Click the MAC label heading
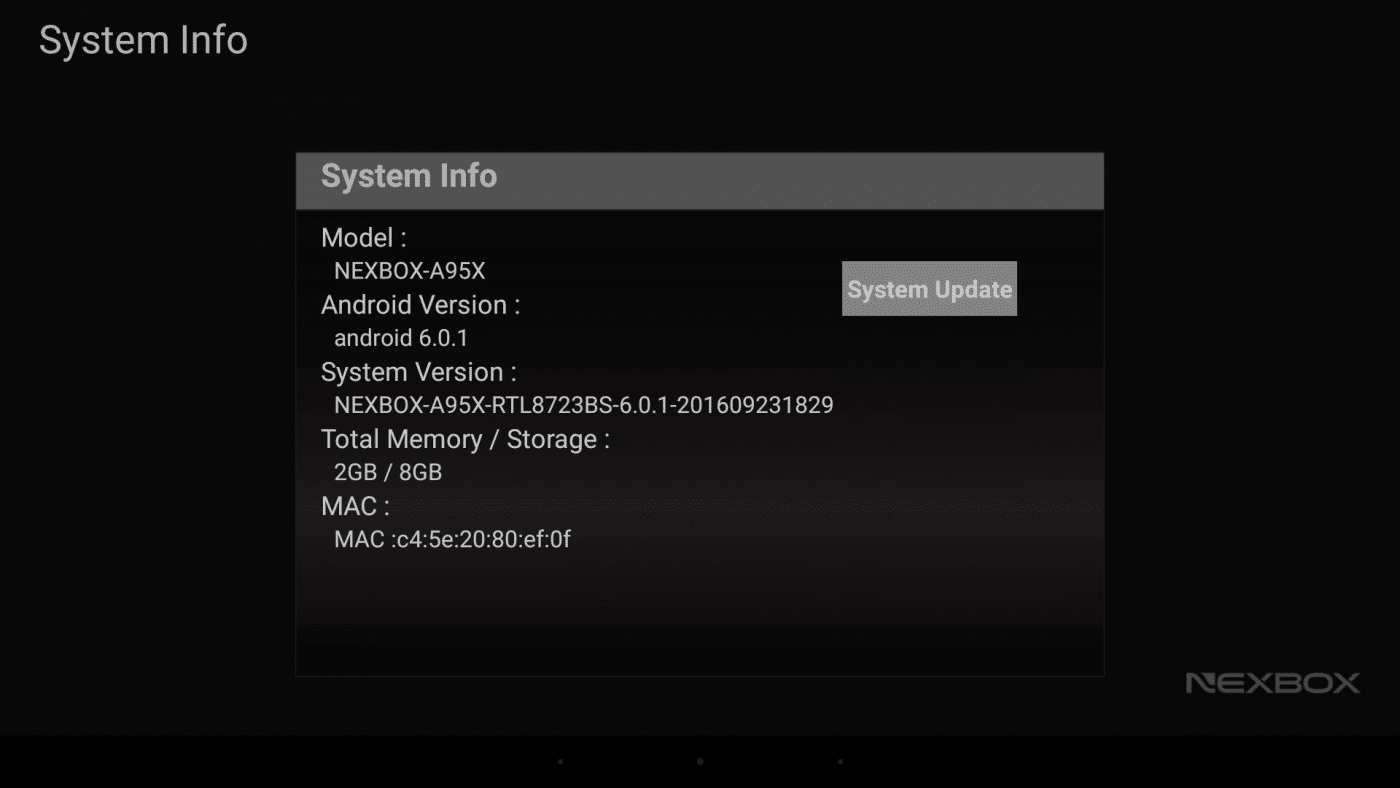1400x788 pixels. coord(355,506)
